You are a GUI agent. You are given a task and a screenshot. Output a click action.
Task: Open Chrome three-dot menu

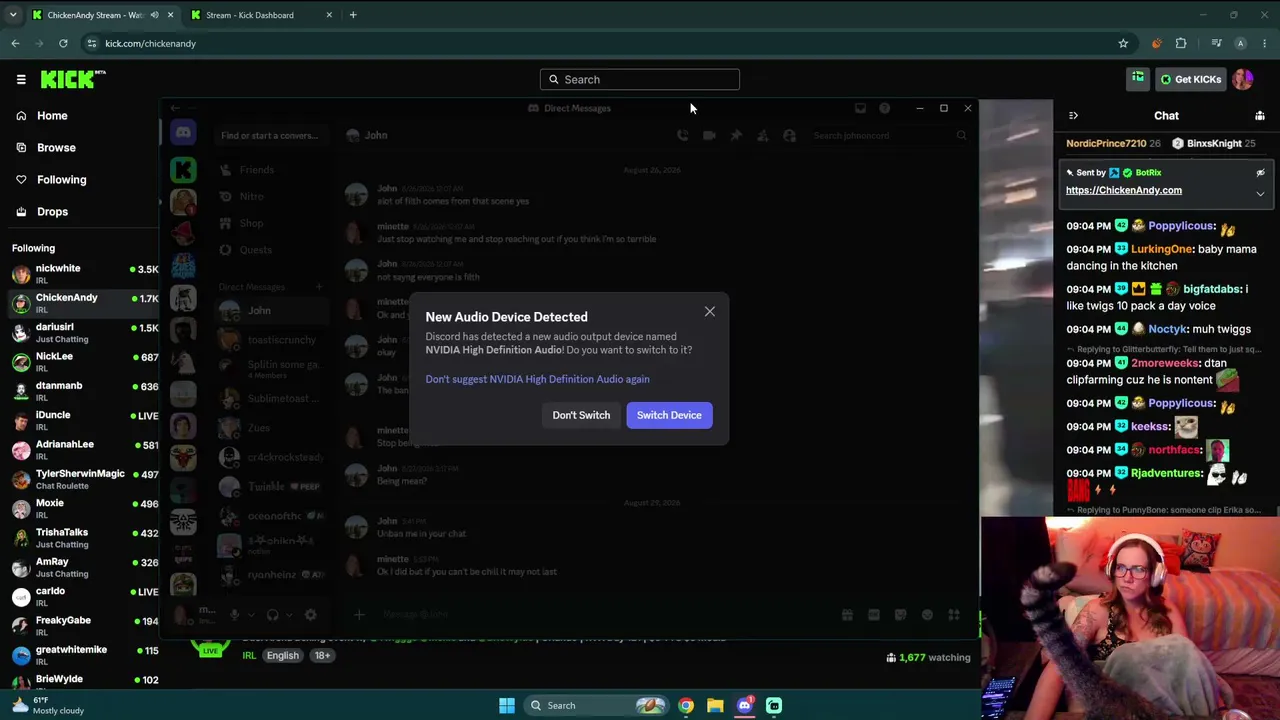point(1265,44)
